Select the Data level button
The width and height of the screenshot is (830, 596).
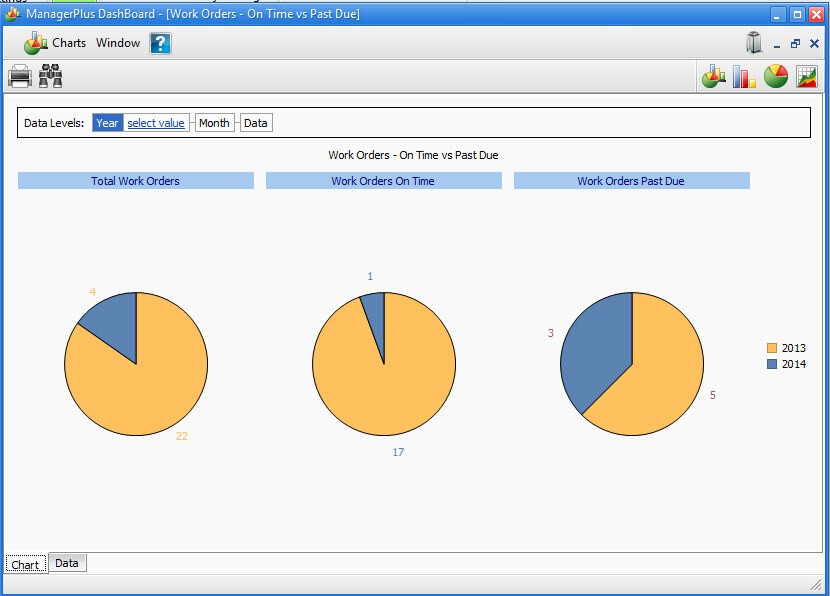click(256, 123)
